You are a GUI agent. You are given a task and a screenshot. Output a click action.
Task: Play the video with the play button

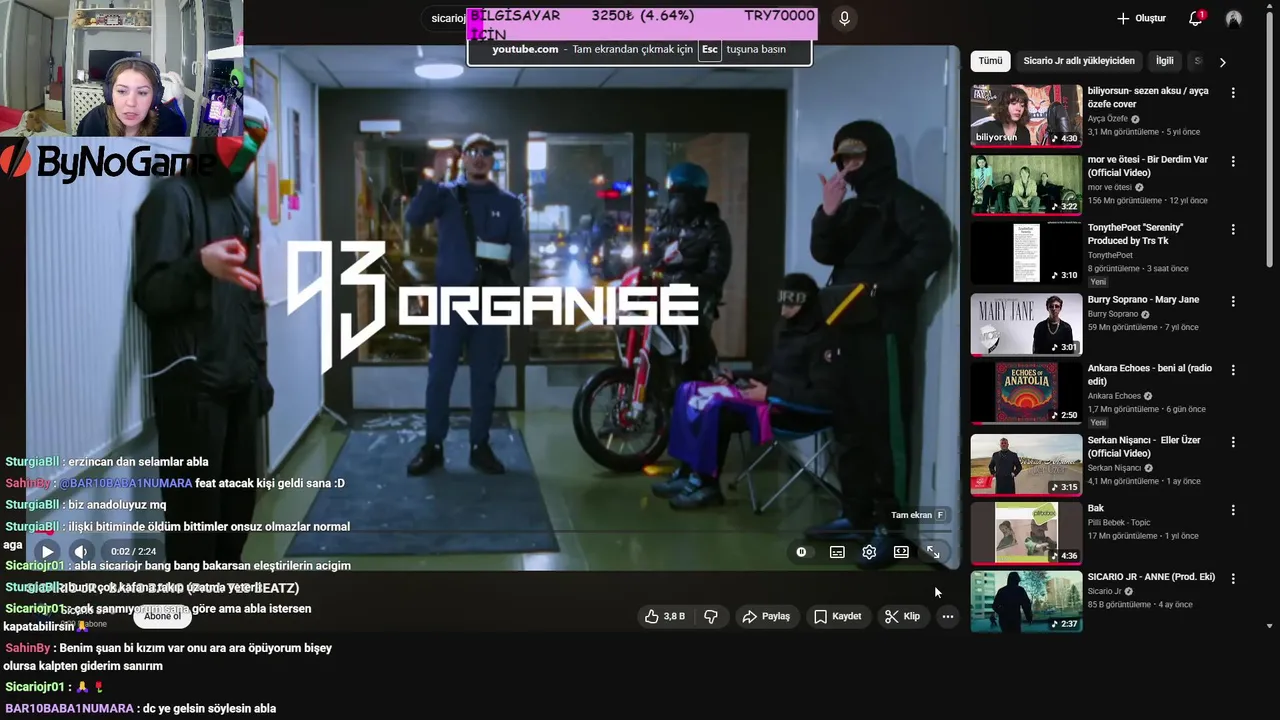tap(47, 551)
